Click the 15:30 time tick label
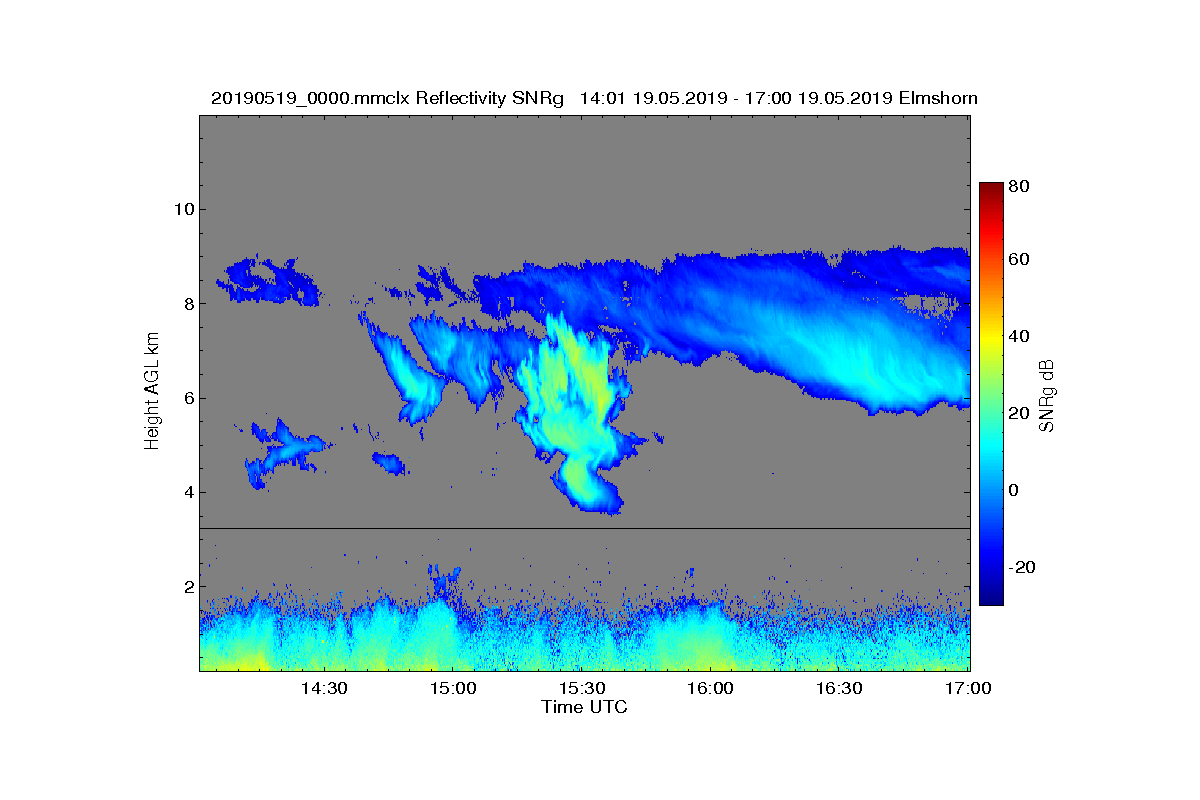Viewport: 1200px width, 800px height. point(581,688)
